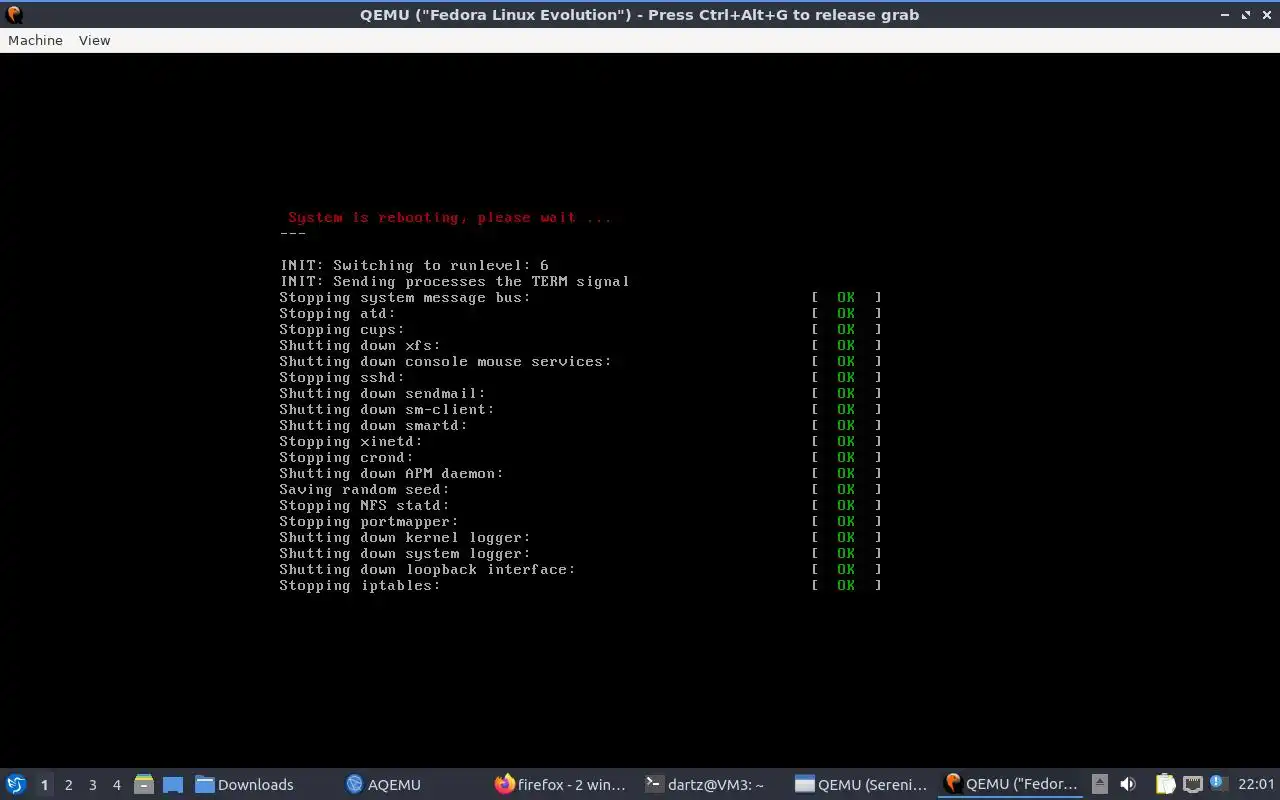Minimize the QEMU Fedora window
1280x800 pixels.
(1226, 15)
